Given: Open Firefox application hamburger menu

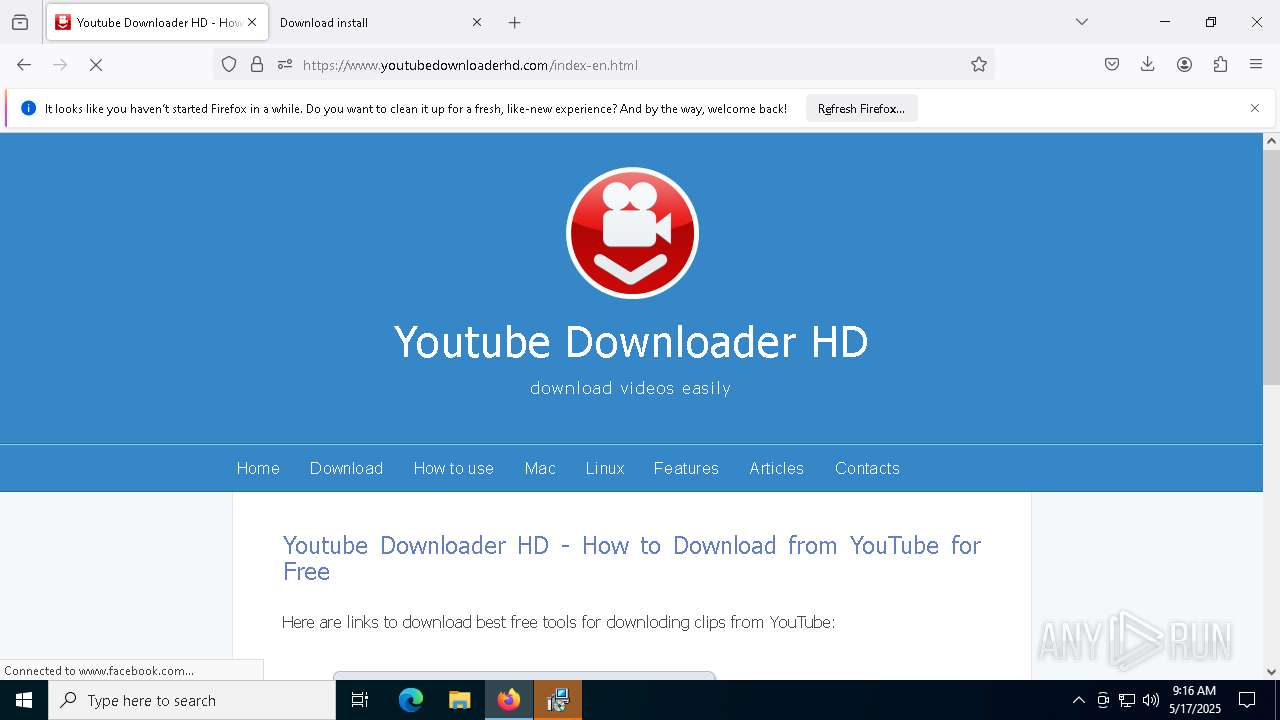Looking at the screenshot, I should (x=1256, y=65).
